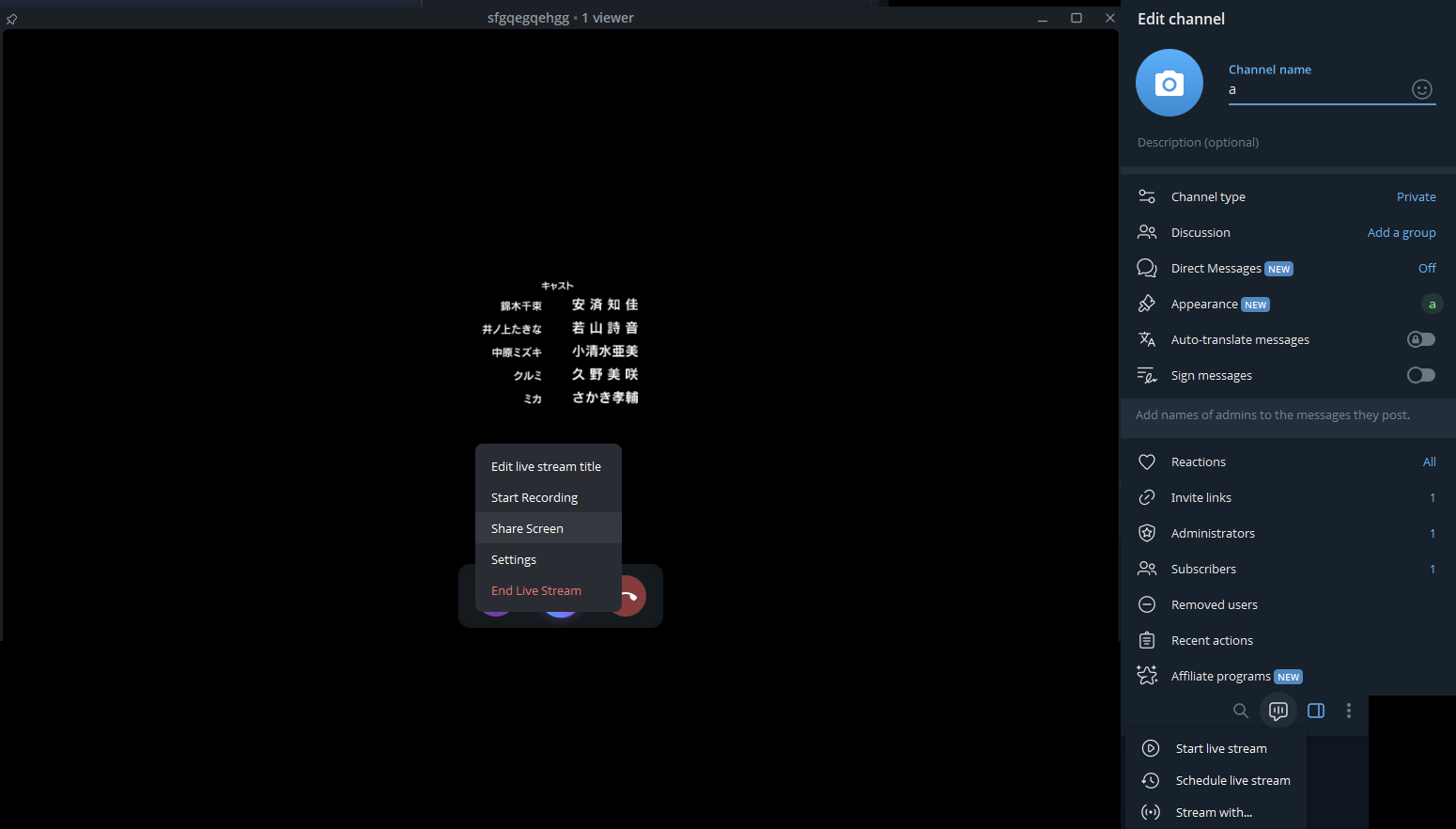The image size is (1456, 829).
Task: Click the heart icon beside Reactions
Action: point(1147,461)
